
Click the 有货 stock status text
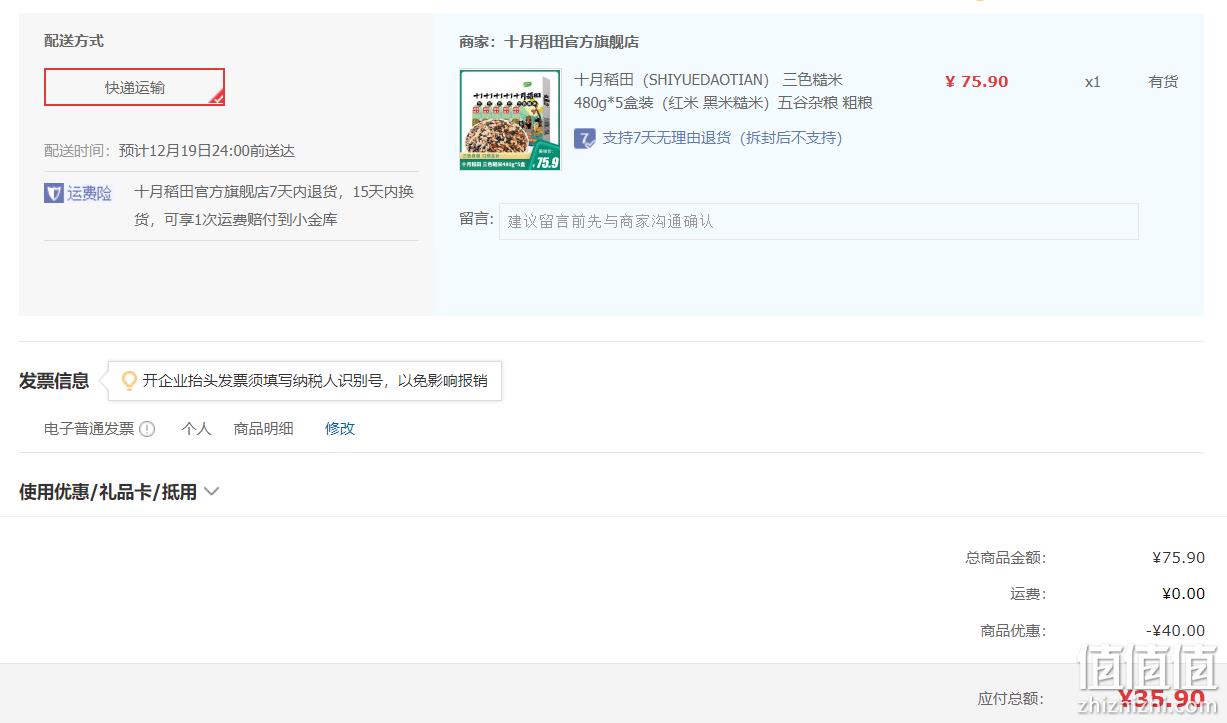[1163, 82]
